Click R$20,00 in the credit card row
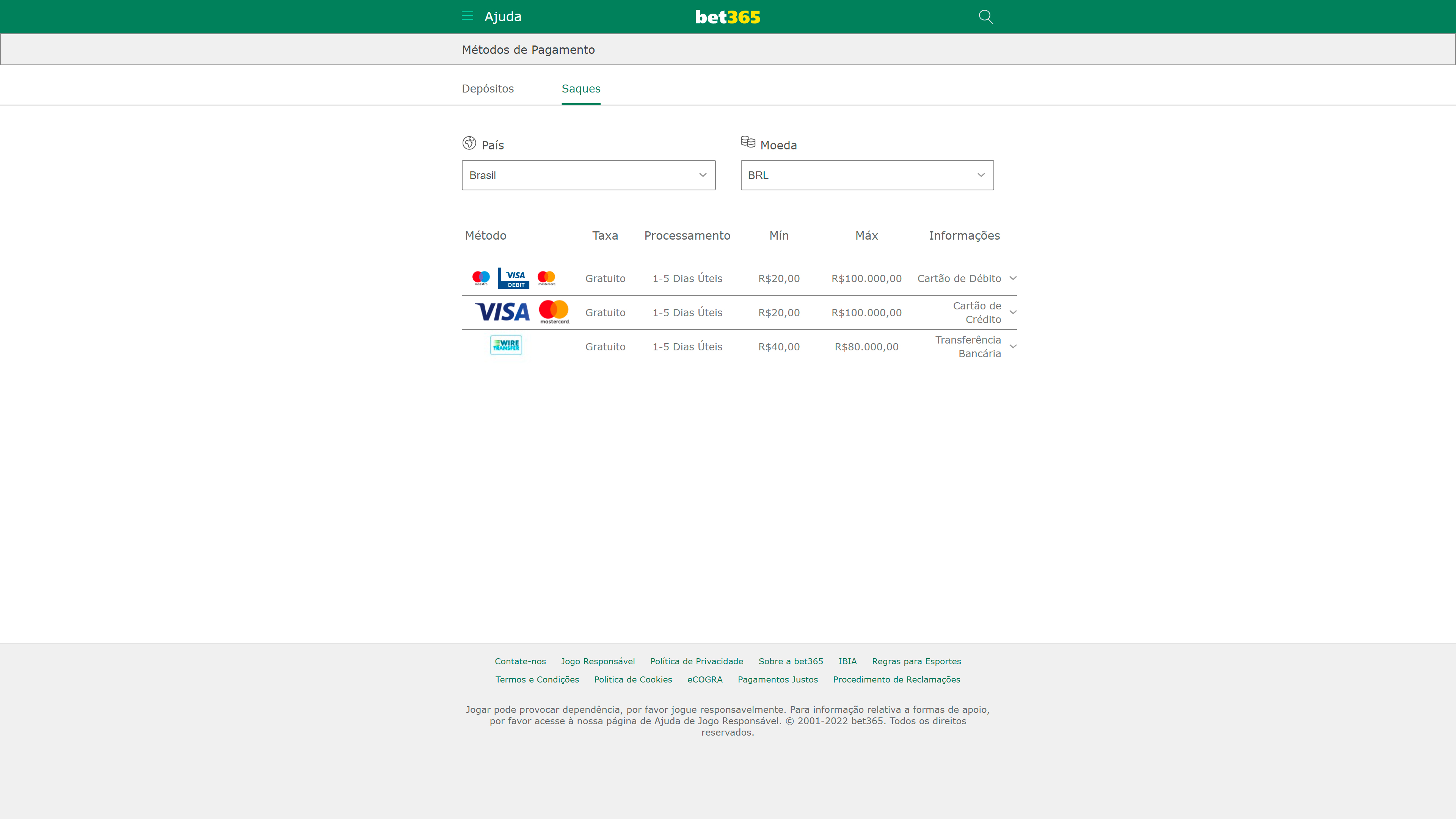The image size is (1456, 819). coord(779,312)
